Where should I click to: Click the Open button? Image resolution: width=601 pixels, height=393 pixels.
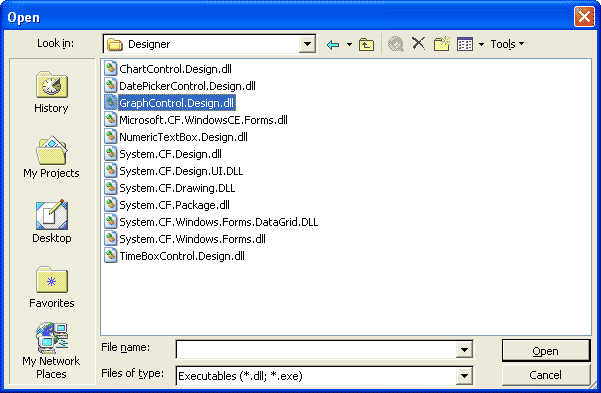(546, 350)
